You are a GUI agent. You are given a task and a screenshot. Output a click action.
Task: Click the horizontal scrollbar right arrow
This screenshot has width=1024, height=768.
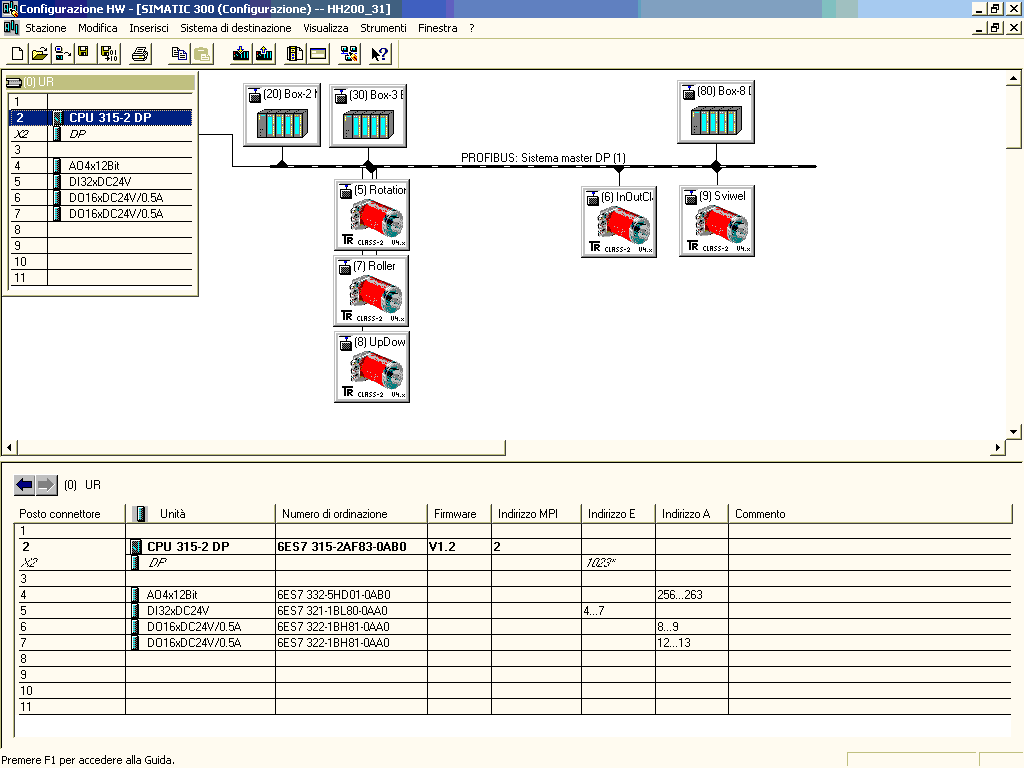pos(997,447)
